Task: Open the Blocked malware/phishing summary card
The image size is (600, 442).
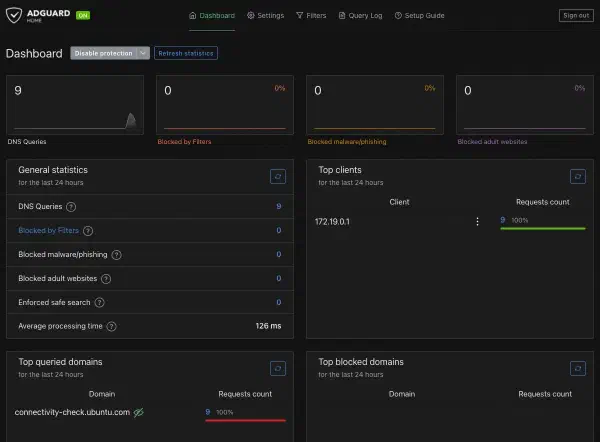Action: pos(375,105)
